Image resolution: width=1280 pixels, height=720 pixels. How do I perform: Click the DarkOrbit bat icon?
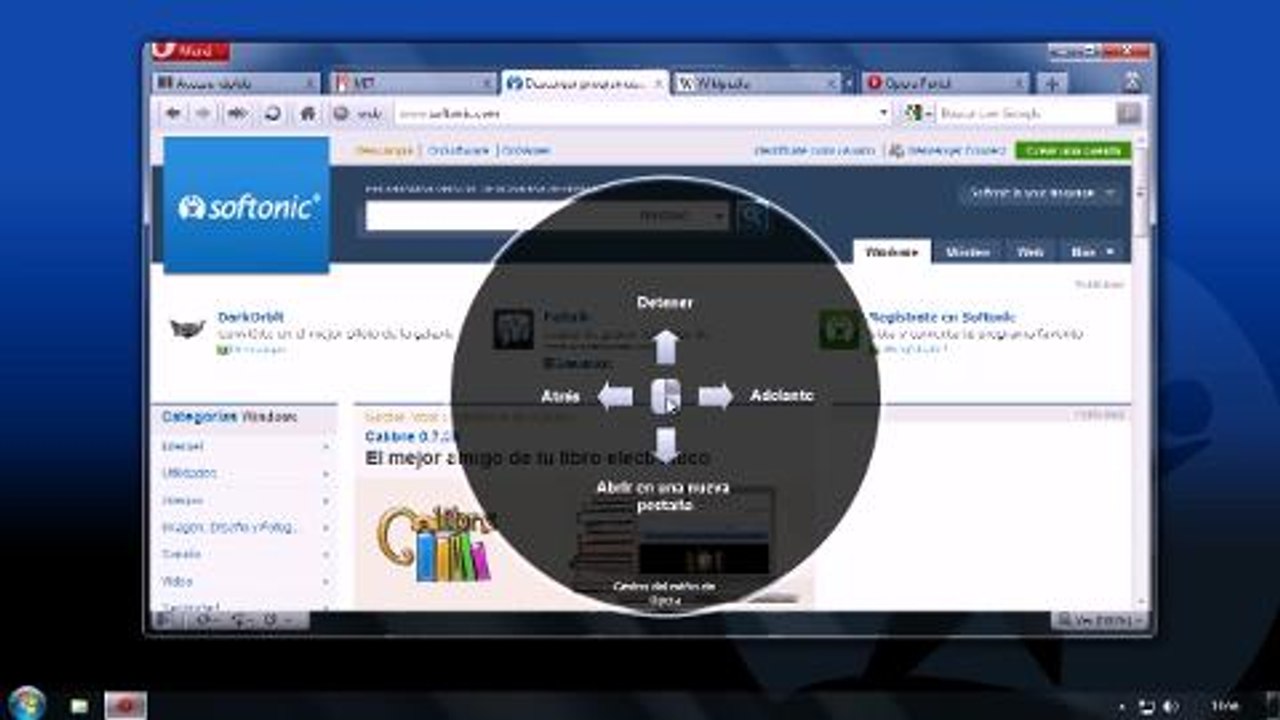click(x=187, y=328)
